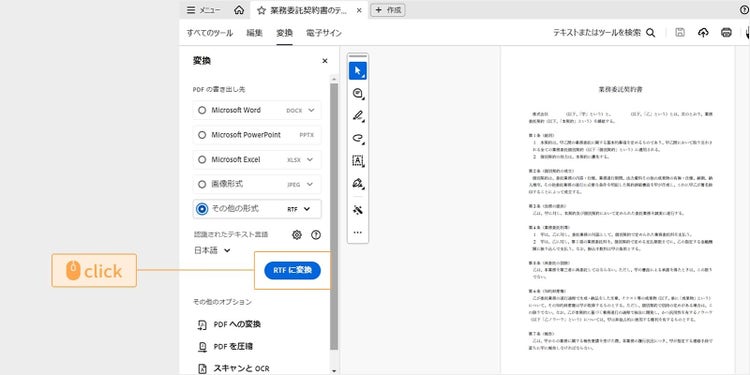Choose the text box A tool
Image resolution: width=750 pixels, height=375 pixels.
(358, 161)
